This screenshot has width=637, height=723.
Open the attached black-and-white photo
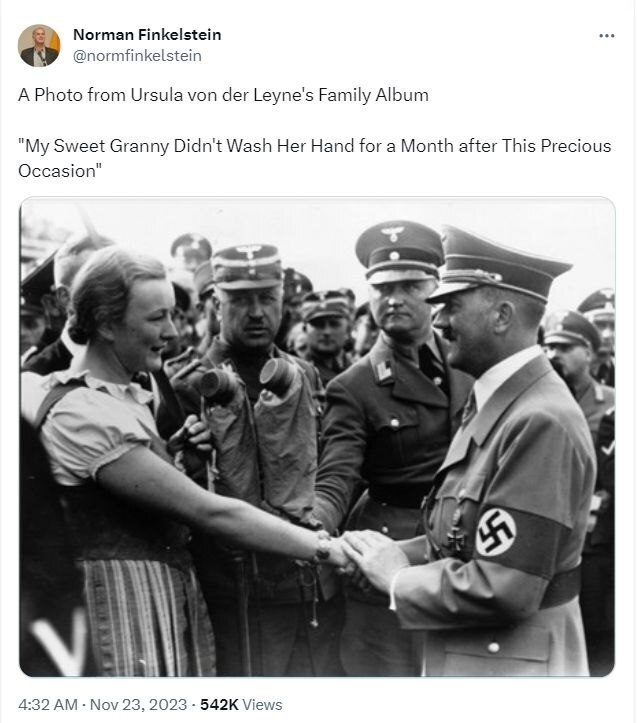point(317,437)
